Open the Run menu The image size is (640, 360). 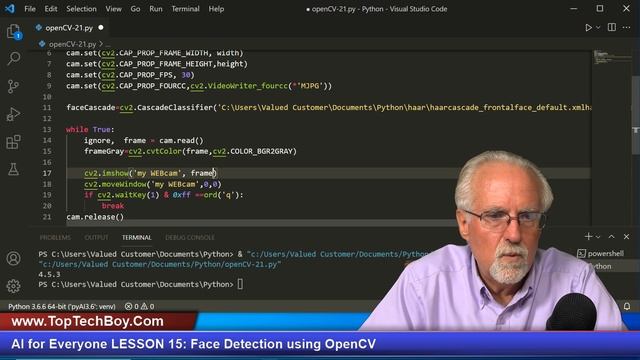tap(156, 9)
